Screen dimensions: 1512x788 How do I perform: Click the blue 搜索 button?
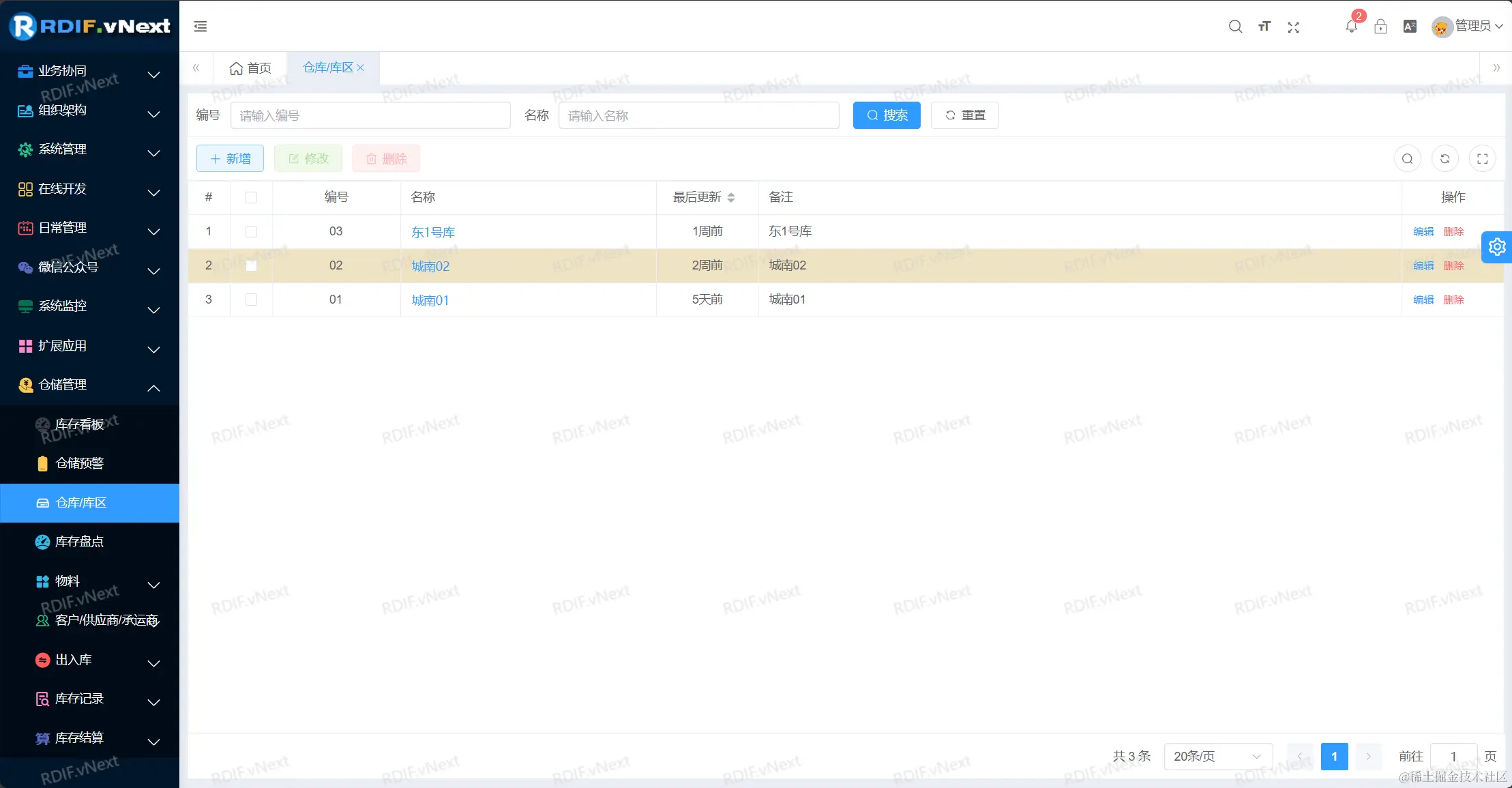click(887, 115)
